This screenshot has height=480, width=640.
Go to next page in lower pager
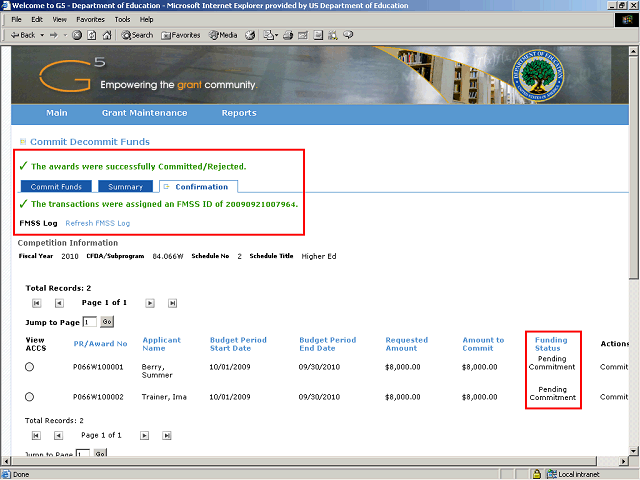[x=144, y=436]
